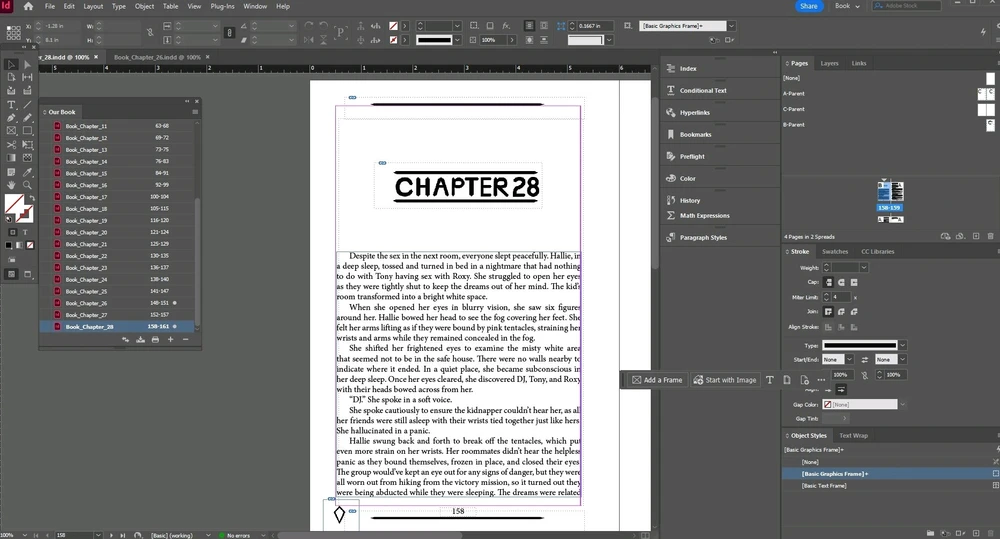1000x539 pixels.
Task: Open the Layout menu
Action: tap(94, 6)
